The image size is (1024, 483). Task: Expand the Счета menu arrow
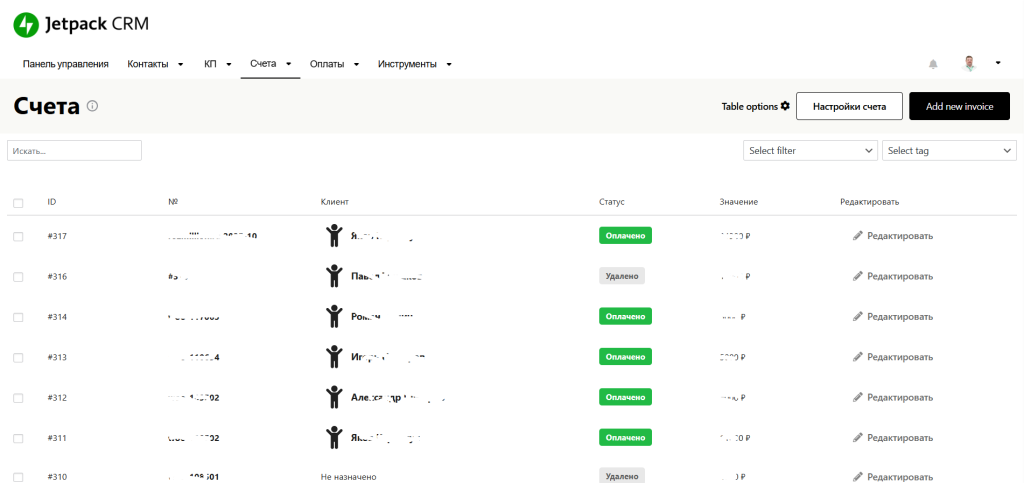(288, 64)
